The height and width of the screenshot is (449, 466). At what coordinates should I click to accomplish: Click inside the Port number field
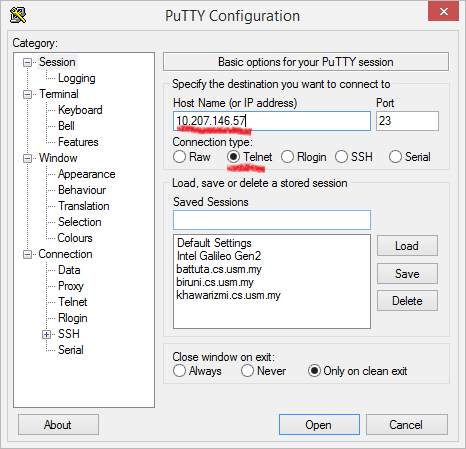[x=407, y=121]
